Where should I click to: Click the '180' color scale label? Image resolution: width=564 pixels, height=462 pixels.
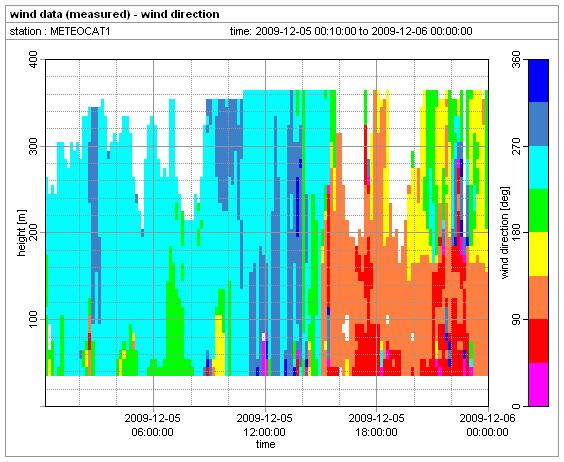(517, 232)
